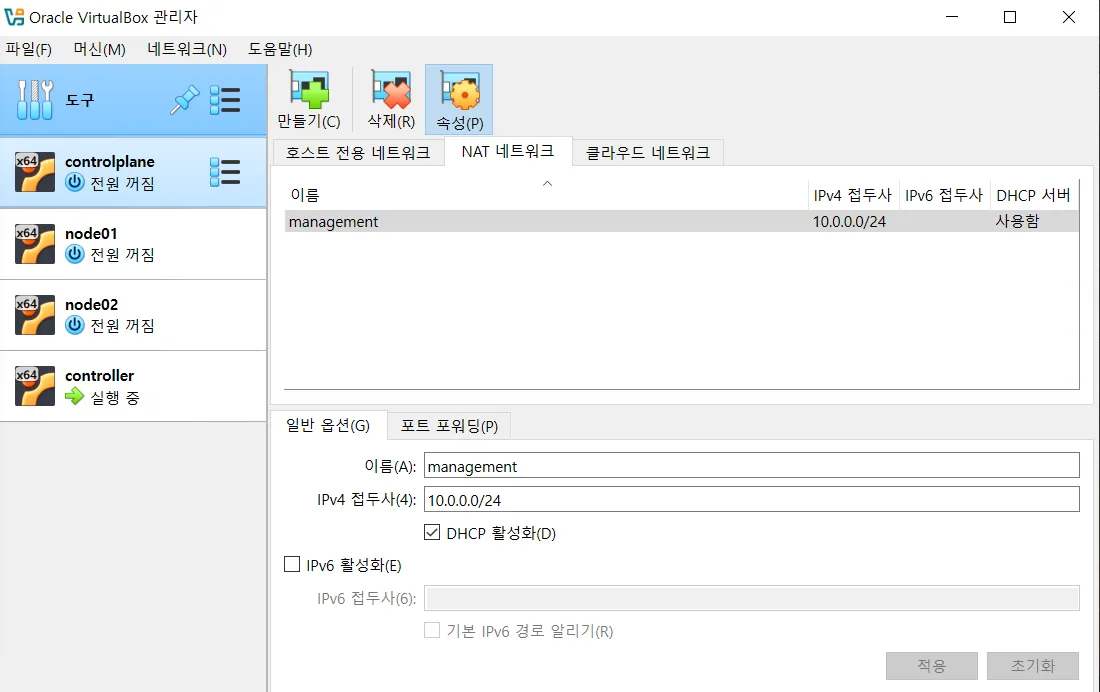This screenshot has height=692, width=1100.
Task: Open the 도구 list menu icon
Action: click(225, 100)
